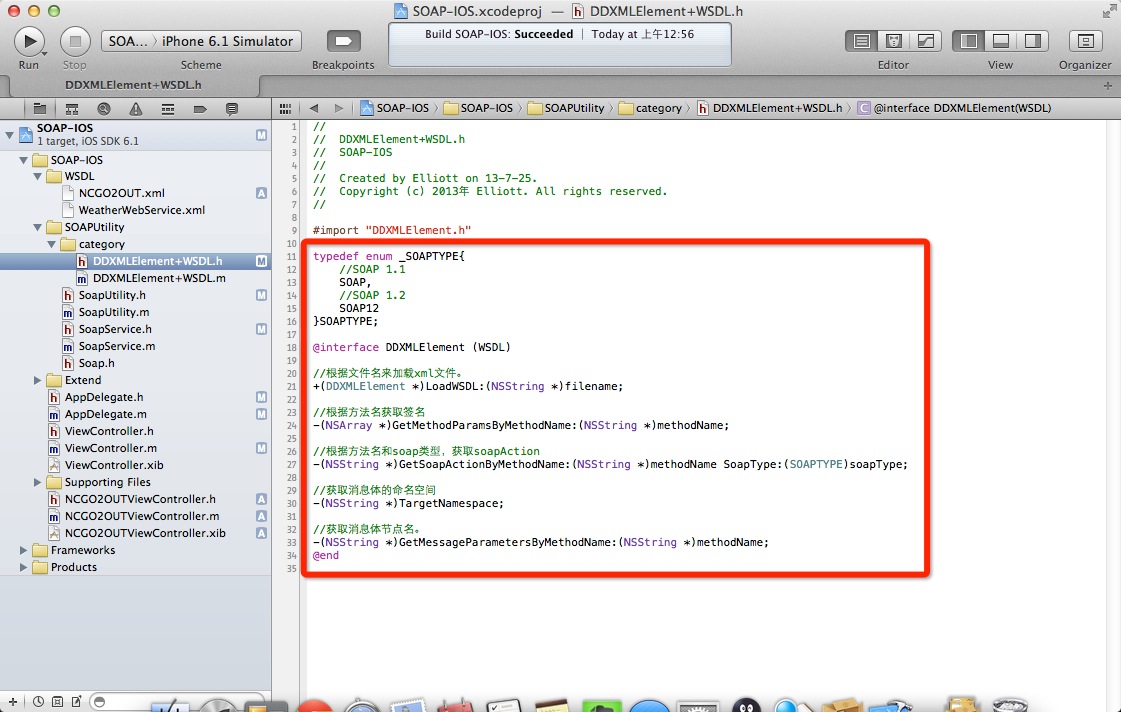The width and height of the screenshot is (1121, 712).
Task: Click the TargetNamespace method line
Action: 408,504
